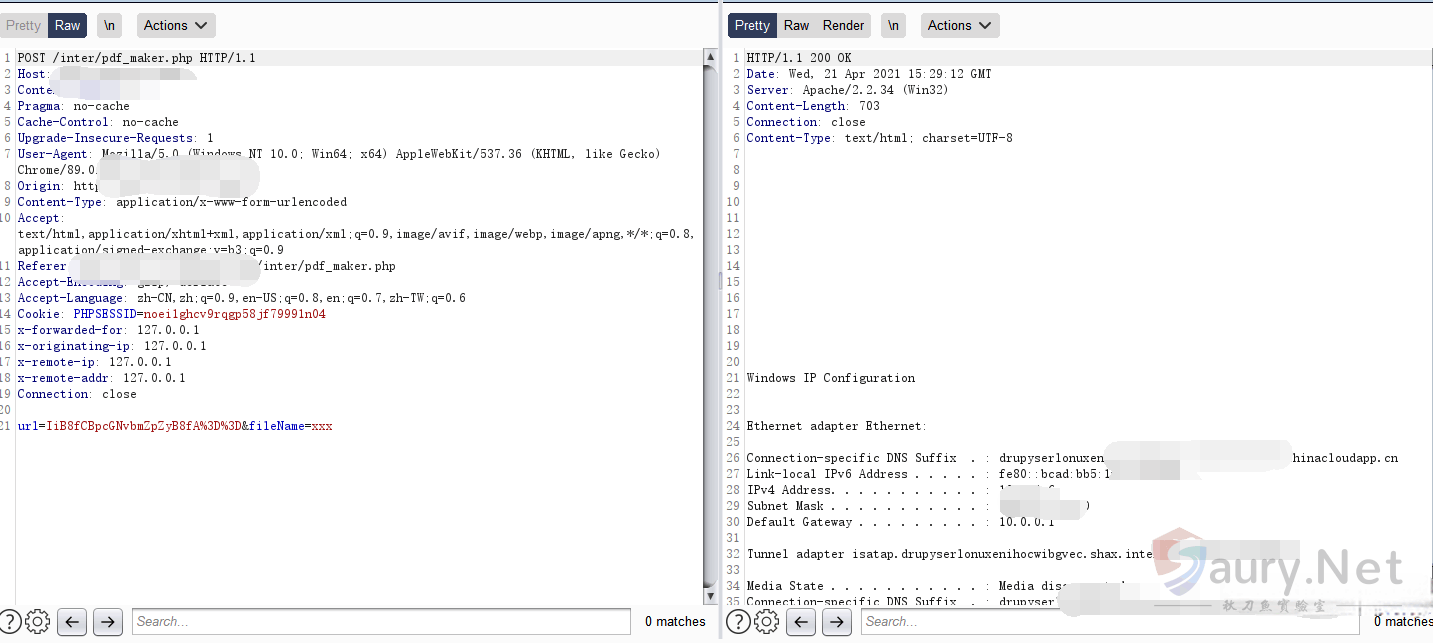Expand the response Actions dropdown
1433x643 pixels.
[x=959, y=26]
